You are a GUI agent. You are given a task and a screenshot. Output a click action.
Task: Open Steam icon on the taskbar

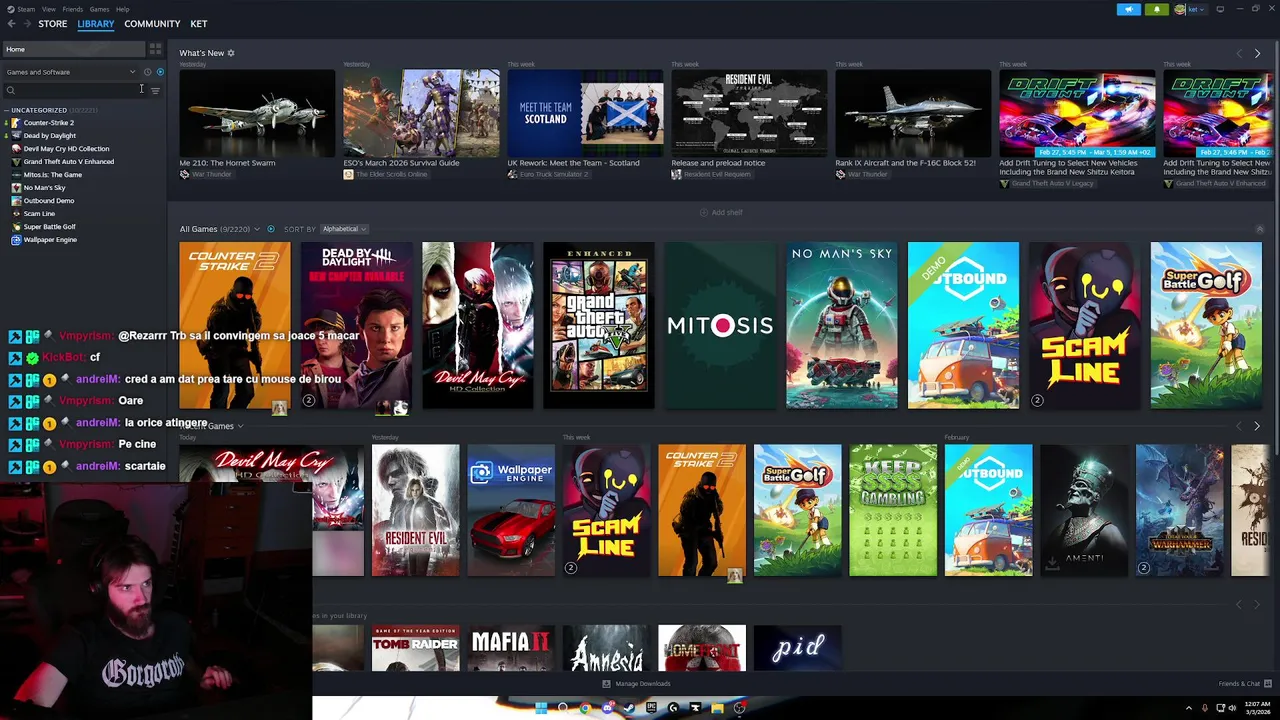[x=629, y=708]
